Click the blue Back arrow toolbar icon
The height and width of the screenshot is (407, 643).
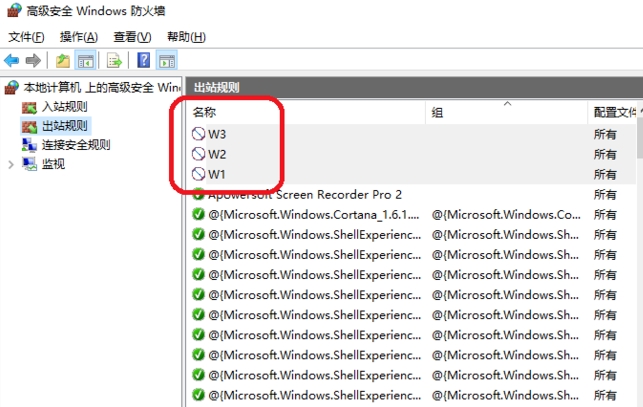click(11, 61)
